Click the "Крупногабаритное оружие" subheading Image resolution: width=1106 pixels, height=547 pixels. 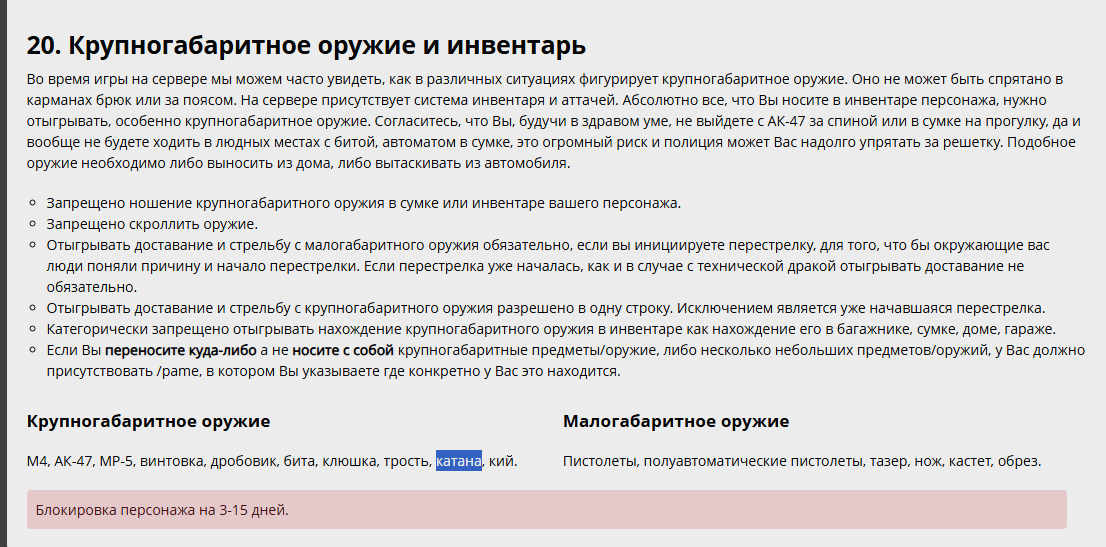[148, 421]
